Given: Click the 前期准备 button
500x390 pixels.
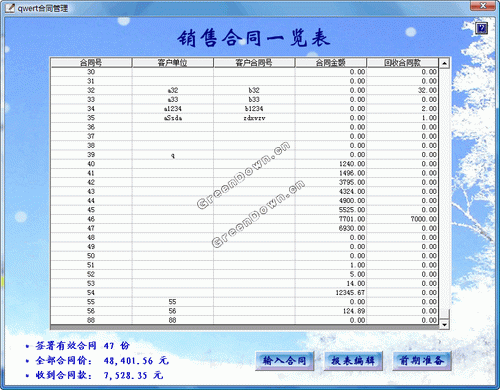Looking at the screenshot, I should [422, 360].
